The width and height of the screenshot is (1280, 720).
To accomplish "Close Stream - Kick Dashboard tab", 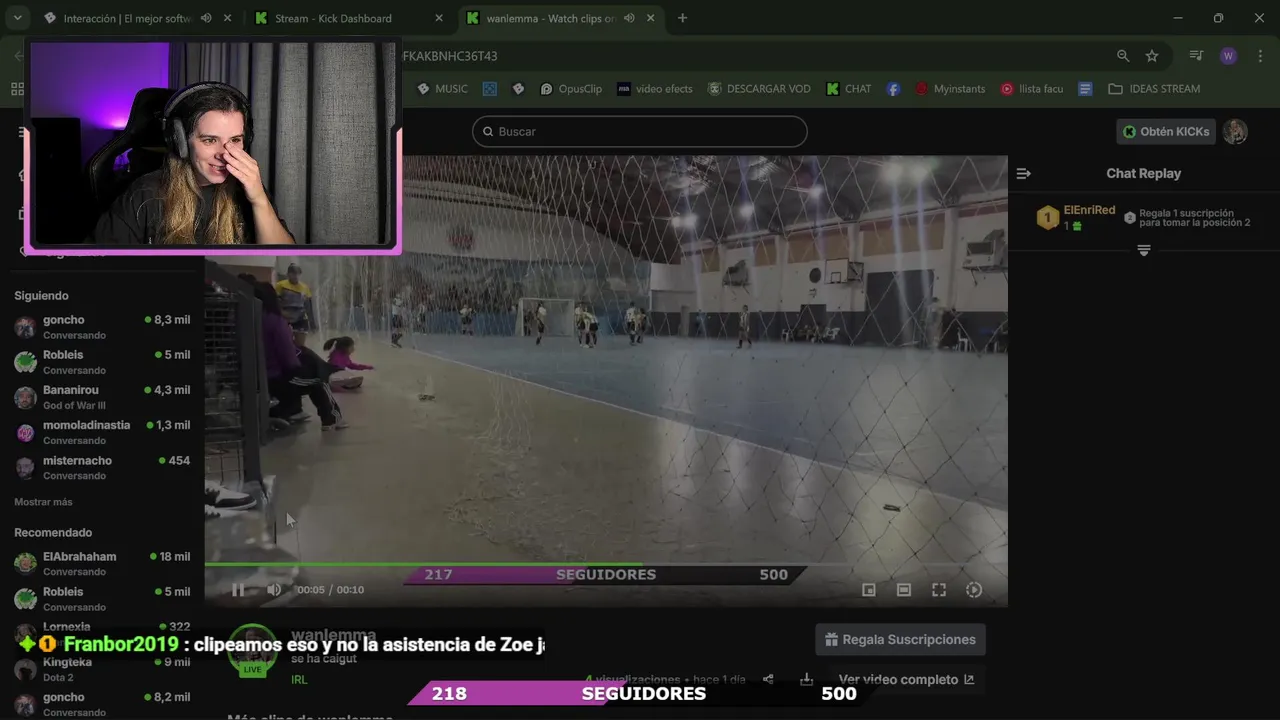I will tap(438, 18).
